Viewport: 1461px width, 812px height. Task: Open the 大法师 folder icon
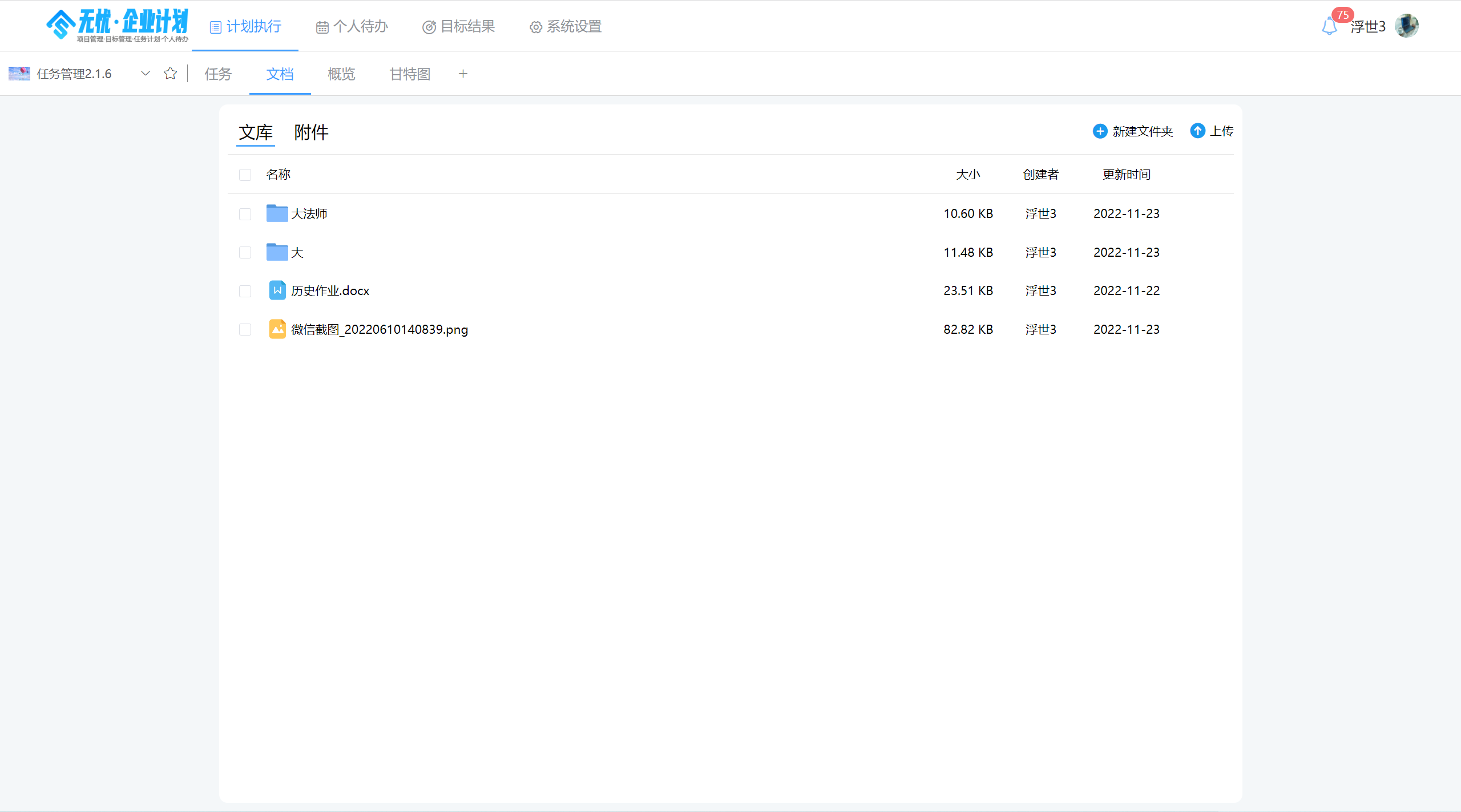pyautogui.click(x=277, y=213)
